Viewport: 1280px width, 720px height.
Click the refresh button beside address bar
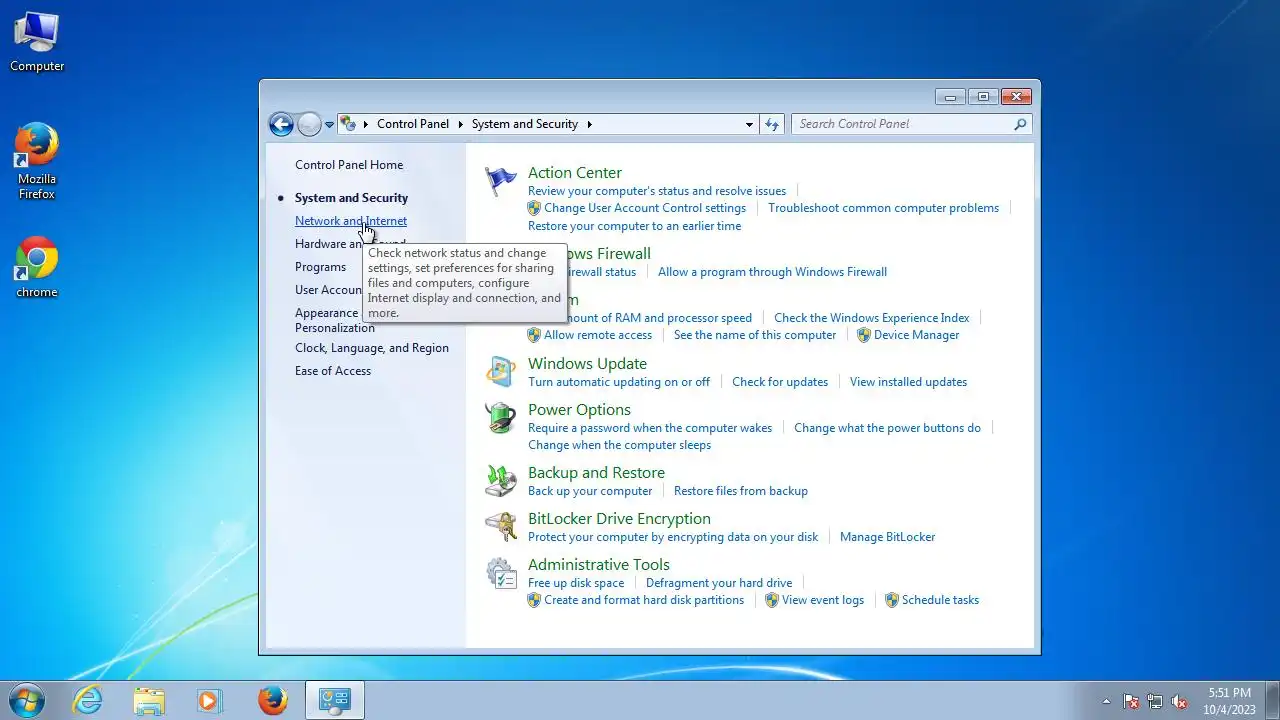point(772,124)
